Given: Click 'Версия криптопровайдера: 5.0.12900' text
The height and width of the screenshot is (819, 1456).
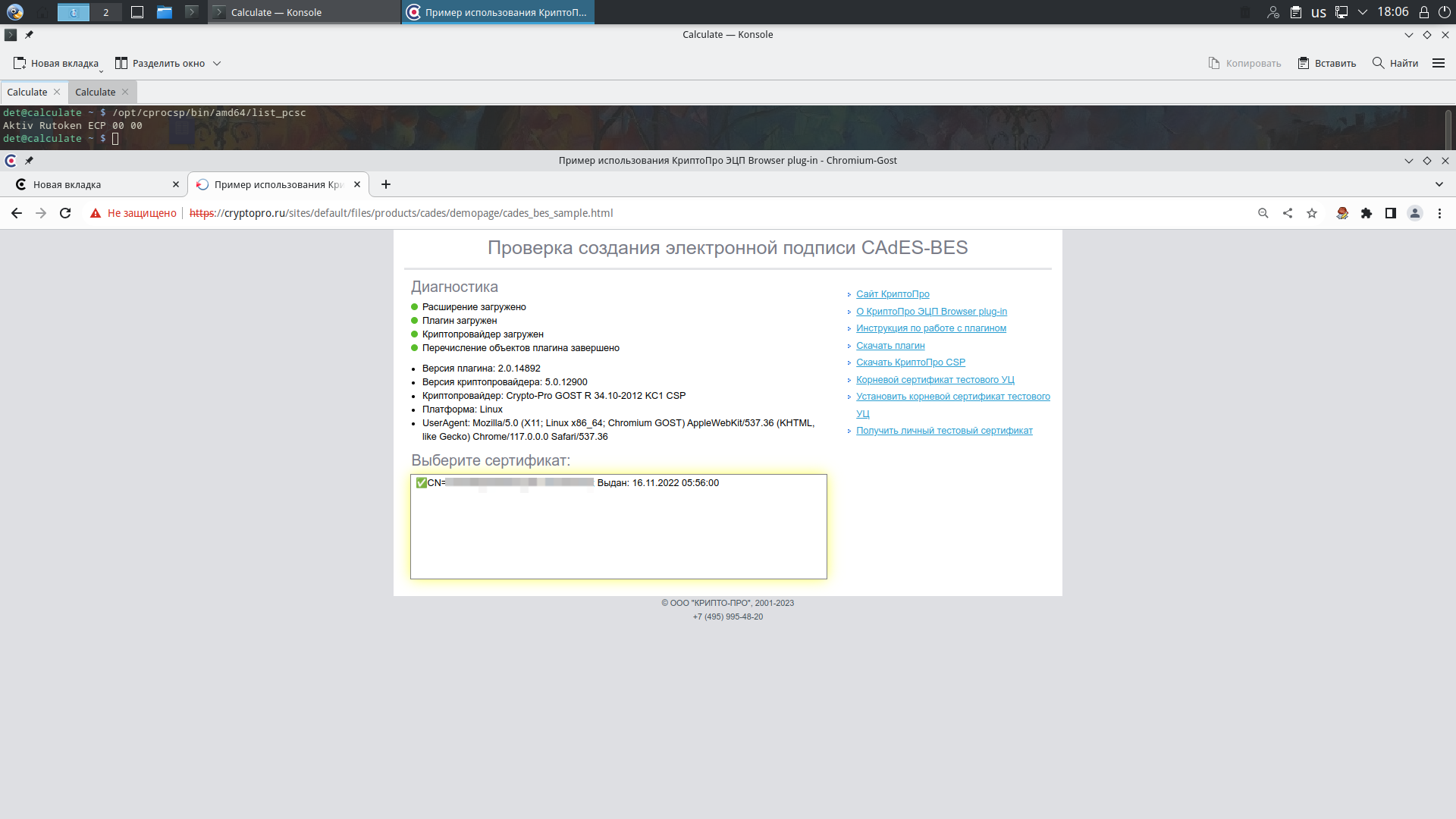Looking at the screenshot, I should pos(505,382).
